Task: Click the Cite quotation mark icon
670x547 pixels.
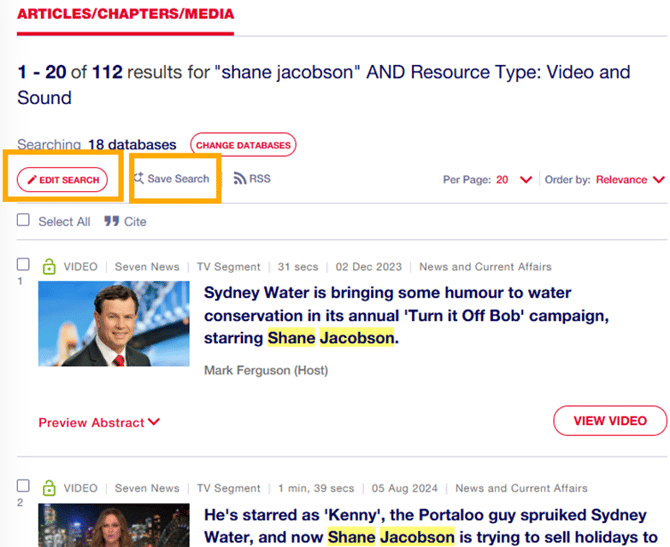Action: point(111,221)
